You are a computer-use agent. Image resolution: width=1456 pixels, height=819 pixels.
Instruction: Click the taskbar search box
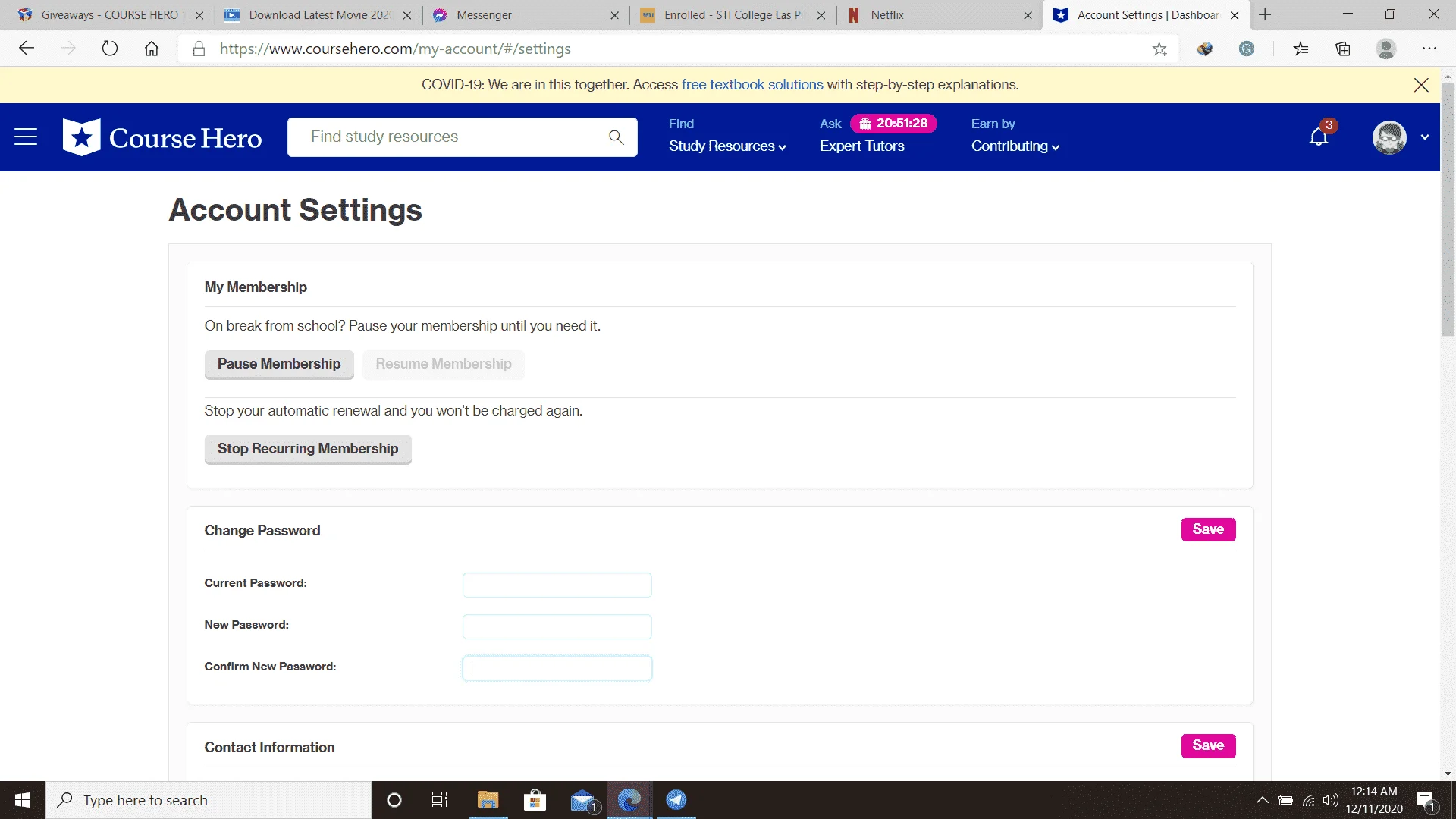point(209,800)
